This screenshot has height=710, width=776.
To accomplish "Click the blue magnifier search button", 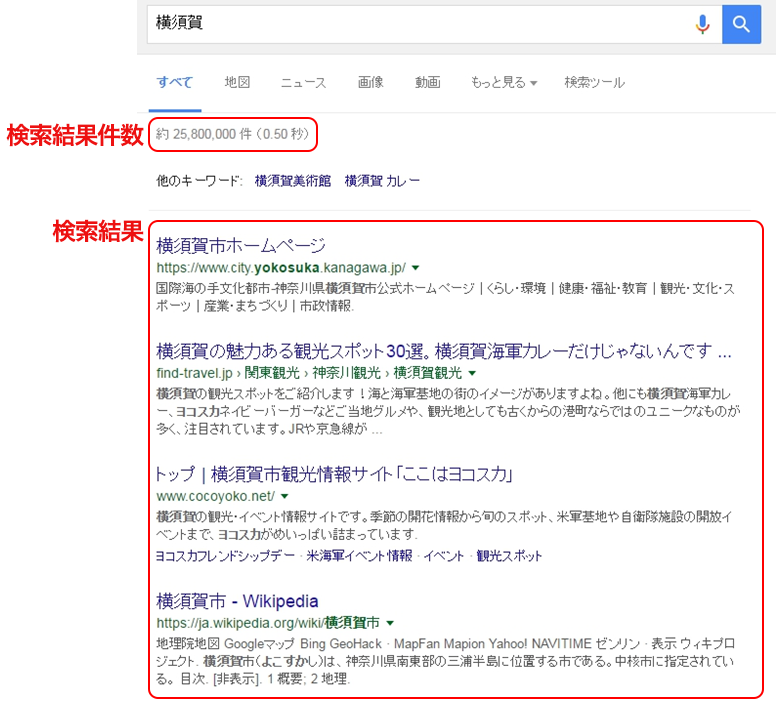I will point(741,24).
